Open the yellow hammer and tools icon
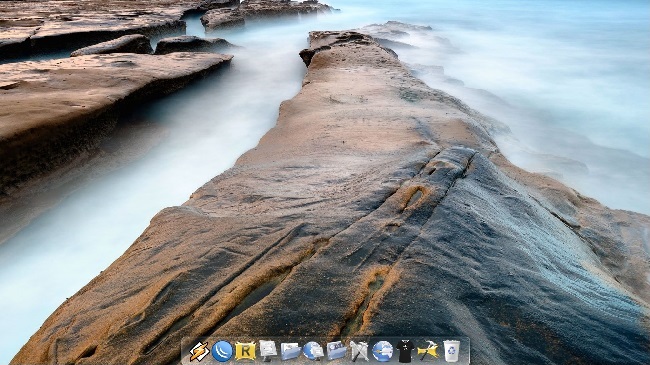This screenshot has height=365, width=650. (x=427, y=351)
